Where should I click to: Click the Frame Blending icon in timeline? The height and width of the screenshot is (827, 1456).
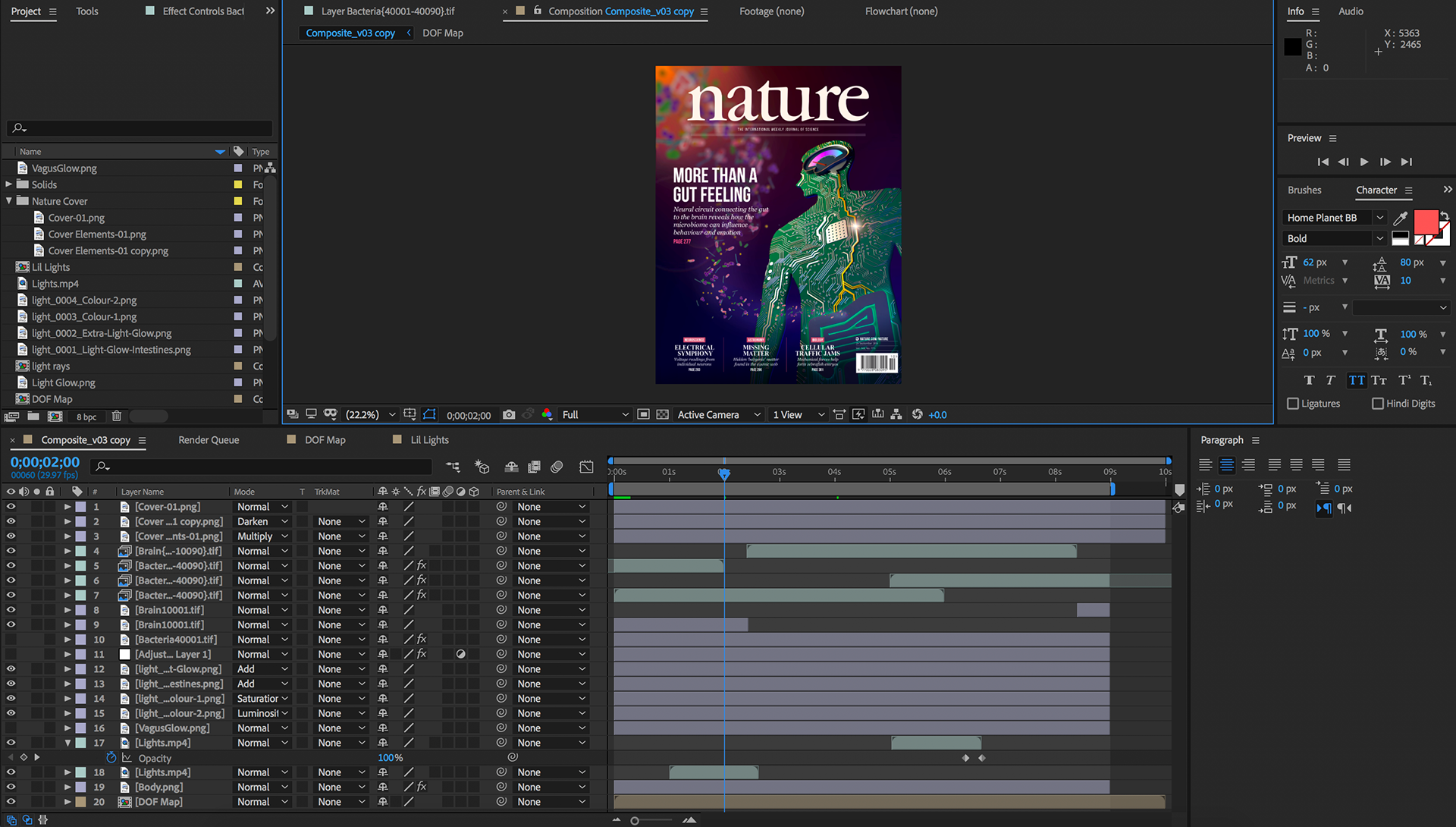pos(534,467)
